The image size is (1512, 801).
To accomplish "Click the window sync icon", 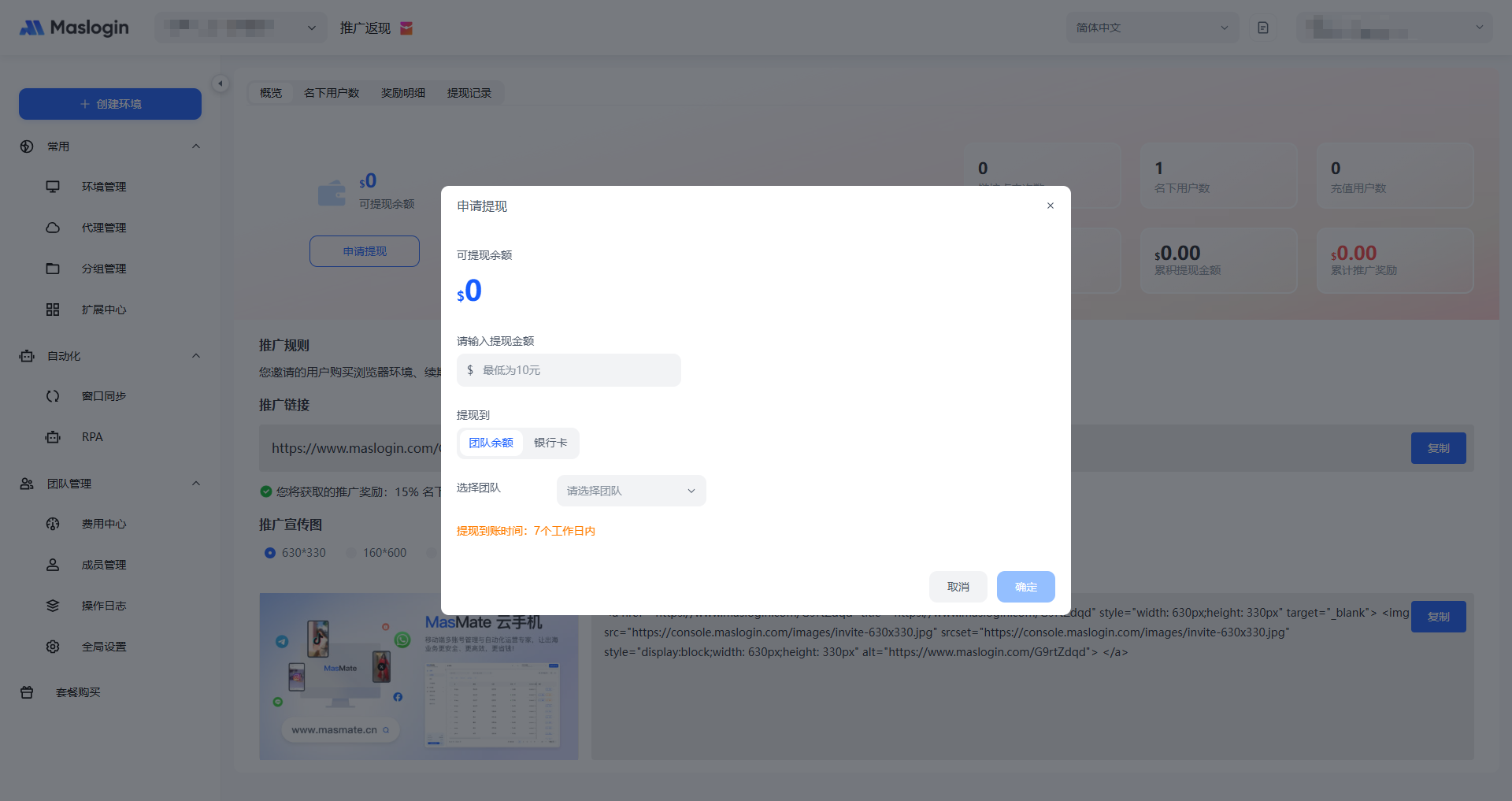I will point(53,396).
